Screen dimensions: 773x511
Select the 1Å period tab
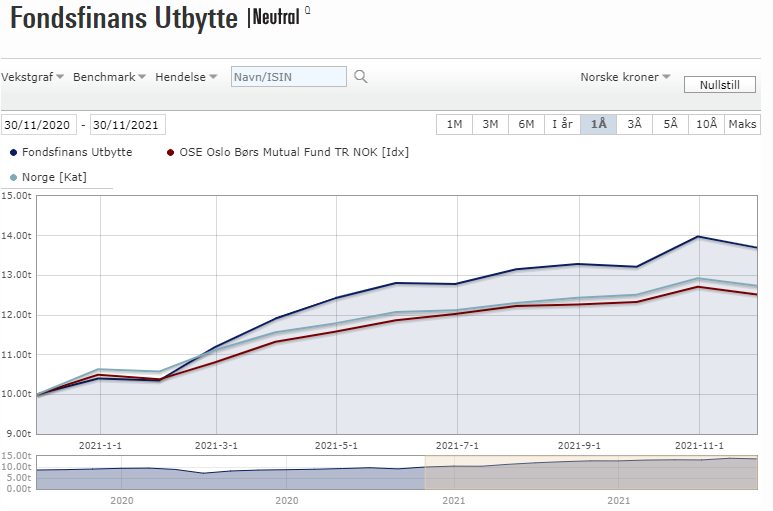pos(598,124)
